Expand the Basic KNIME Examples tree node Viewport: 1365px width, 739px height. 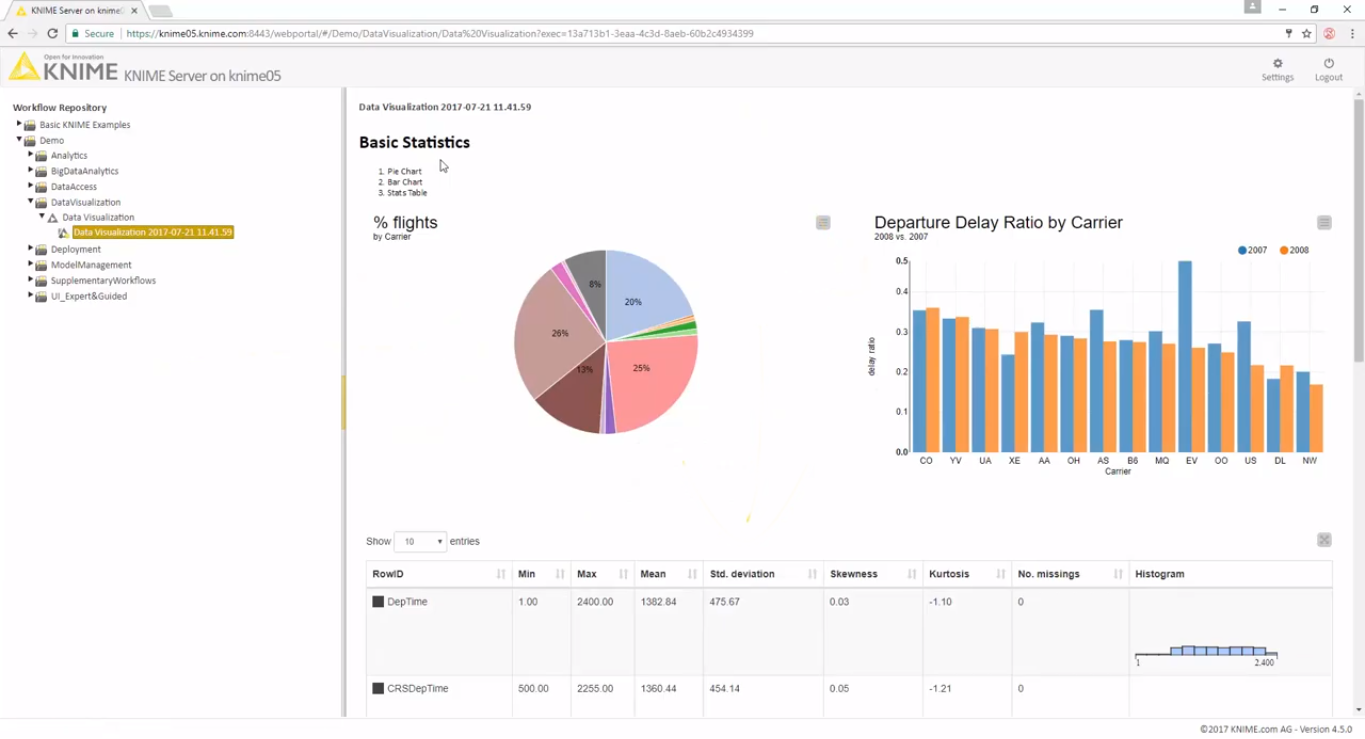(17, 124)
